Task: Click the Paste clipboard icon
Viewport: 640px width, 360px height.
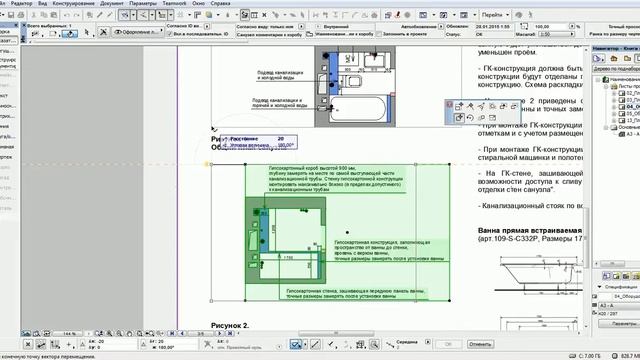Action: tap(53, 15)
